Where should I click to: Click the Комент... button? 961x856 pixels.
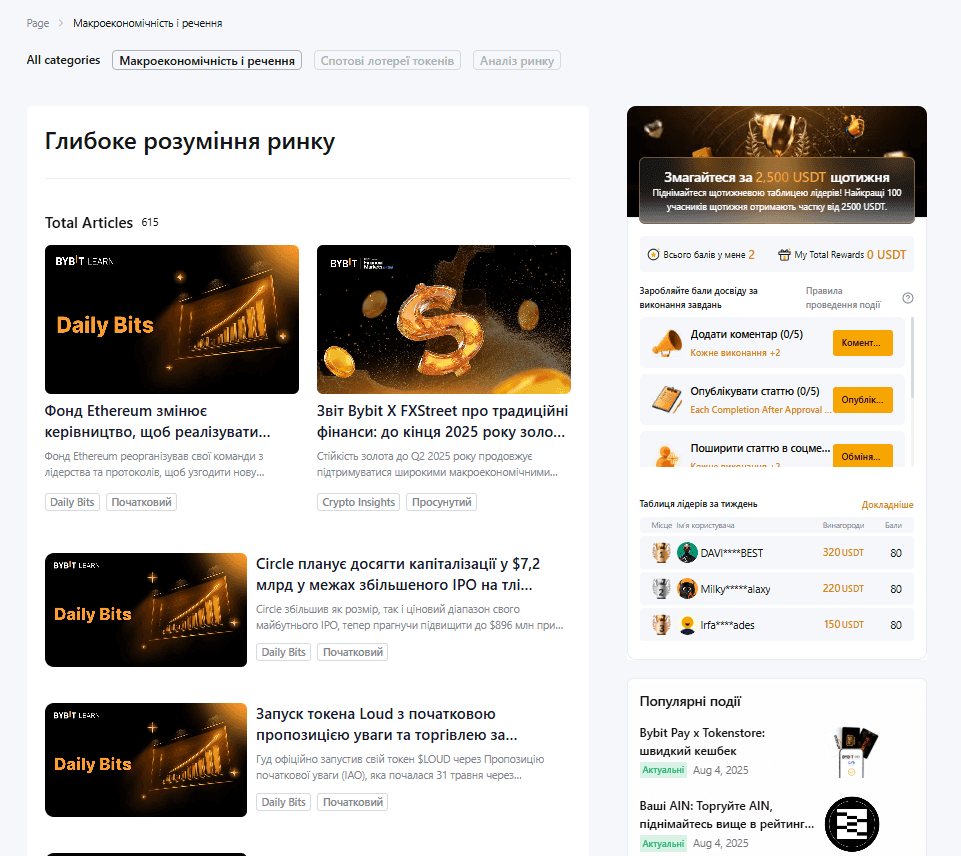[862, 343]
